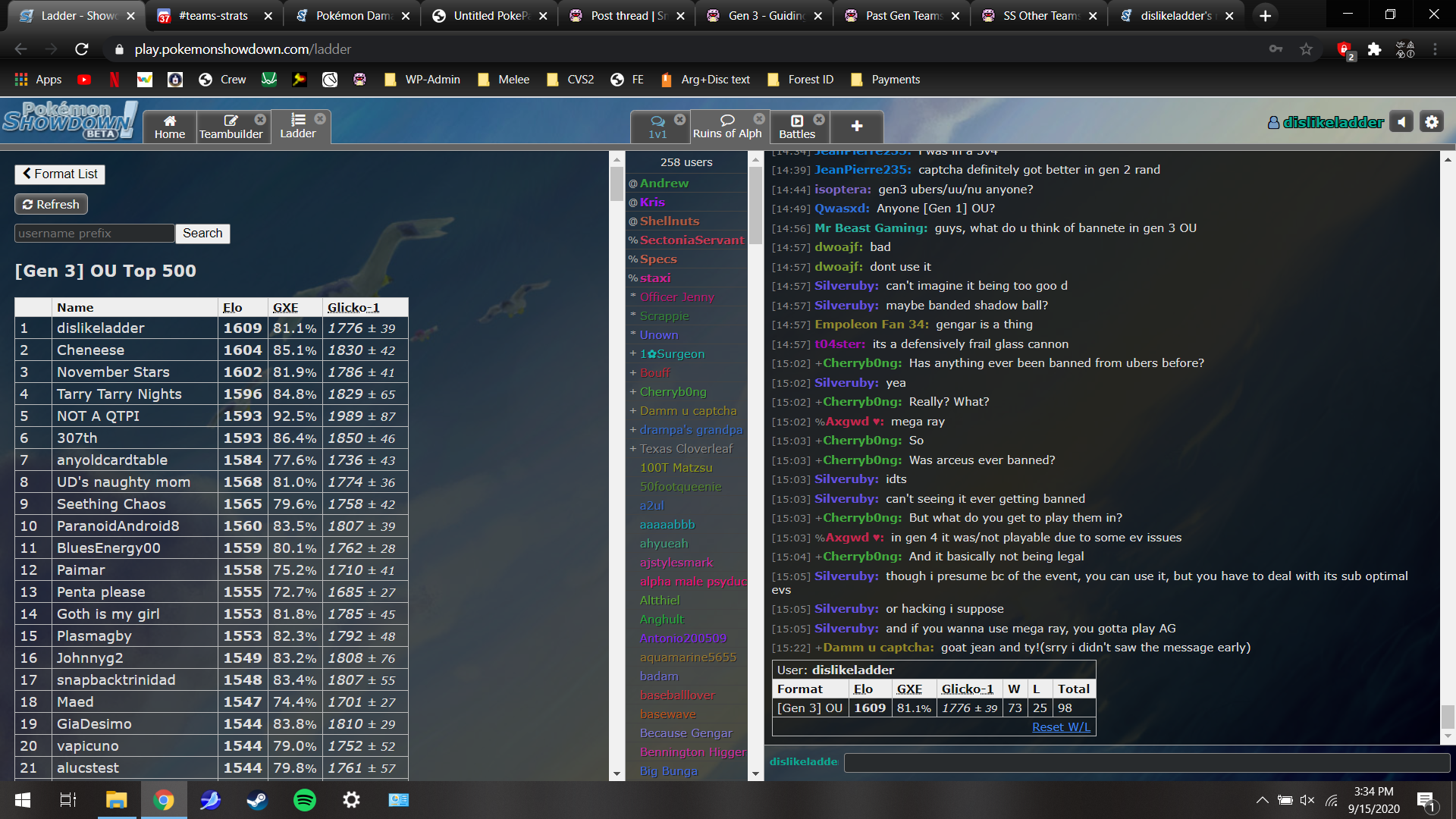This screenshot has height=819, width=1456.
Task: Bookmark page with the star icon
Action: click(1306, 49)
